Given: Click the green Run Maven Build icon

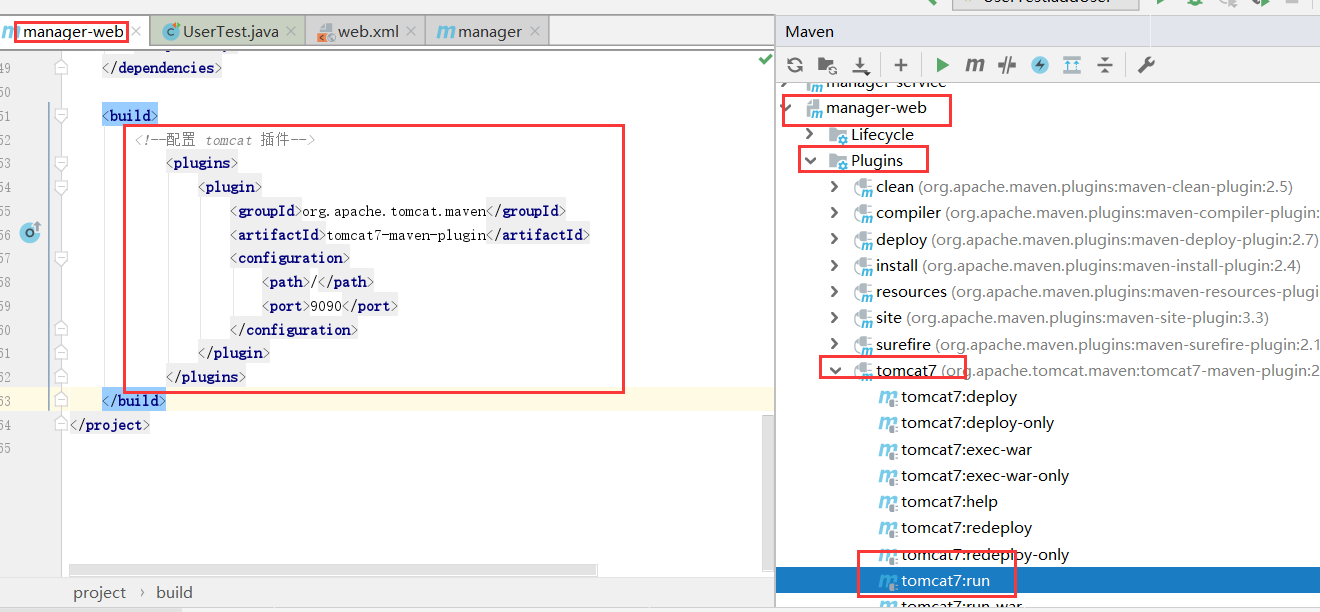Looking at the screenshot, I should (942, 65).
